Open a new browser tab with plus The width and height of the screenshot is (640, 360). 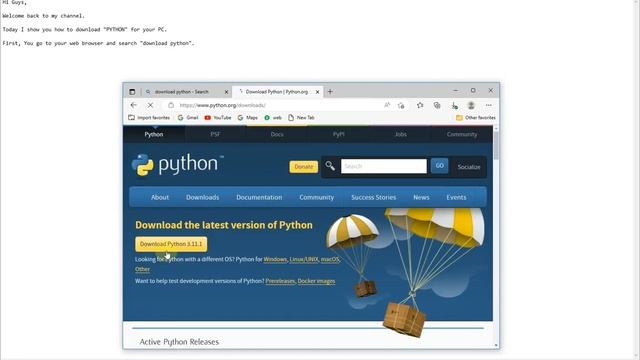click(330, 92)
